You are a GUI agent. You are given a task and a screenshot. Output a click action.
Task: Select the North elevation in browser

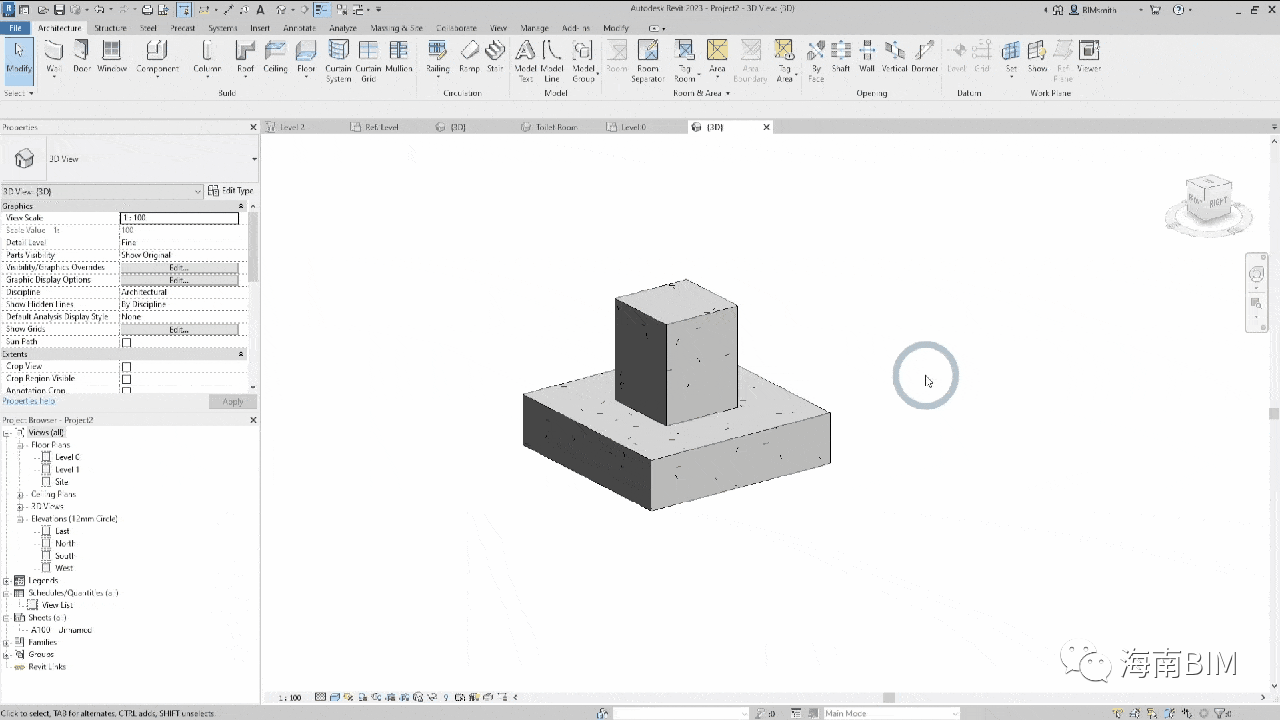pos(65,543)
